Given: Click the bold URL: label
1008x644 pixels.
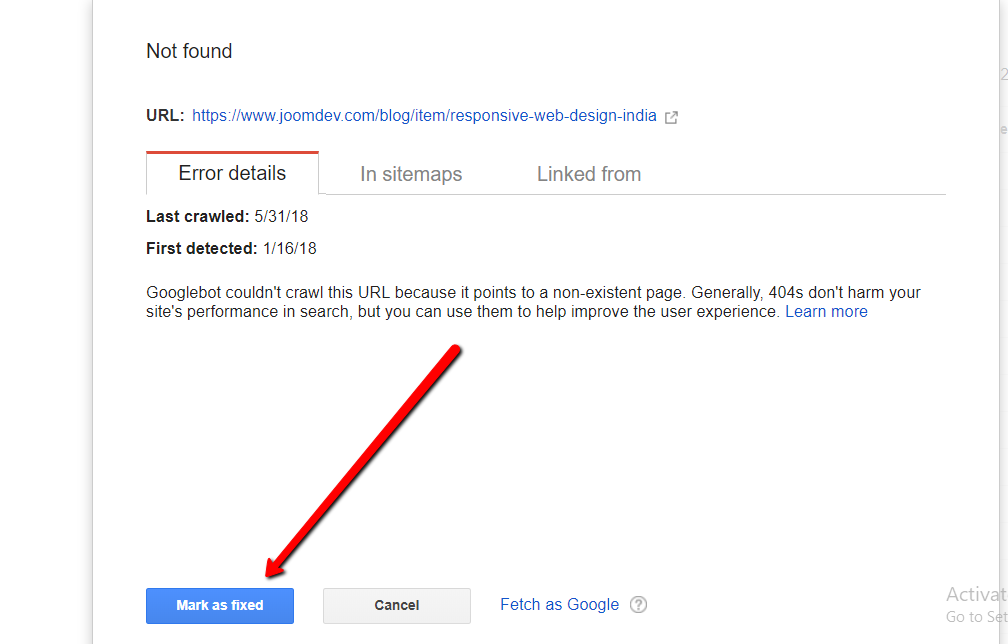Looking at the screenshot, I should tap(165, 116).
